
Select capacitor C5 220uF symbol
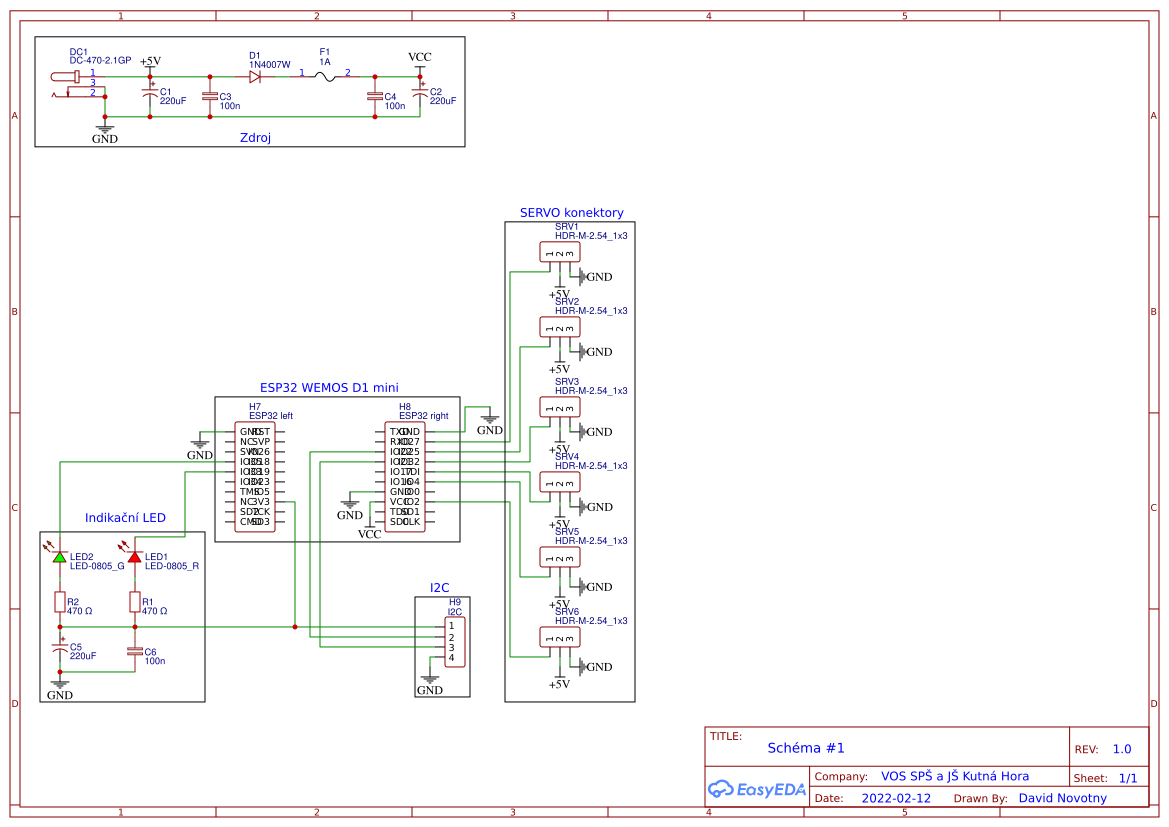(59, 650)
